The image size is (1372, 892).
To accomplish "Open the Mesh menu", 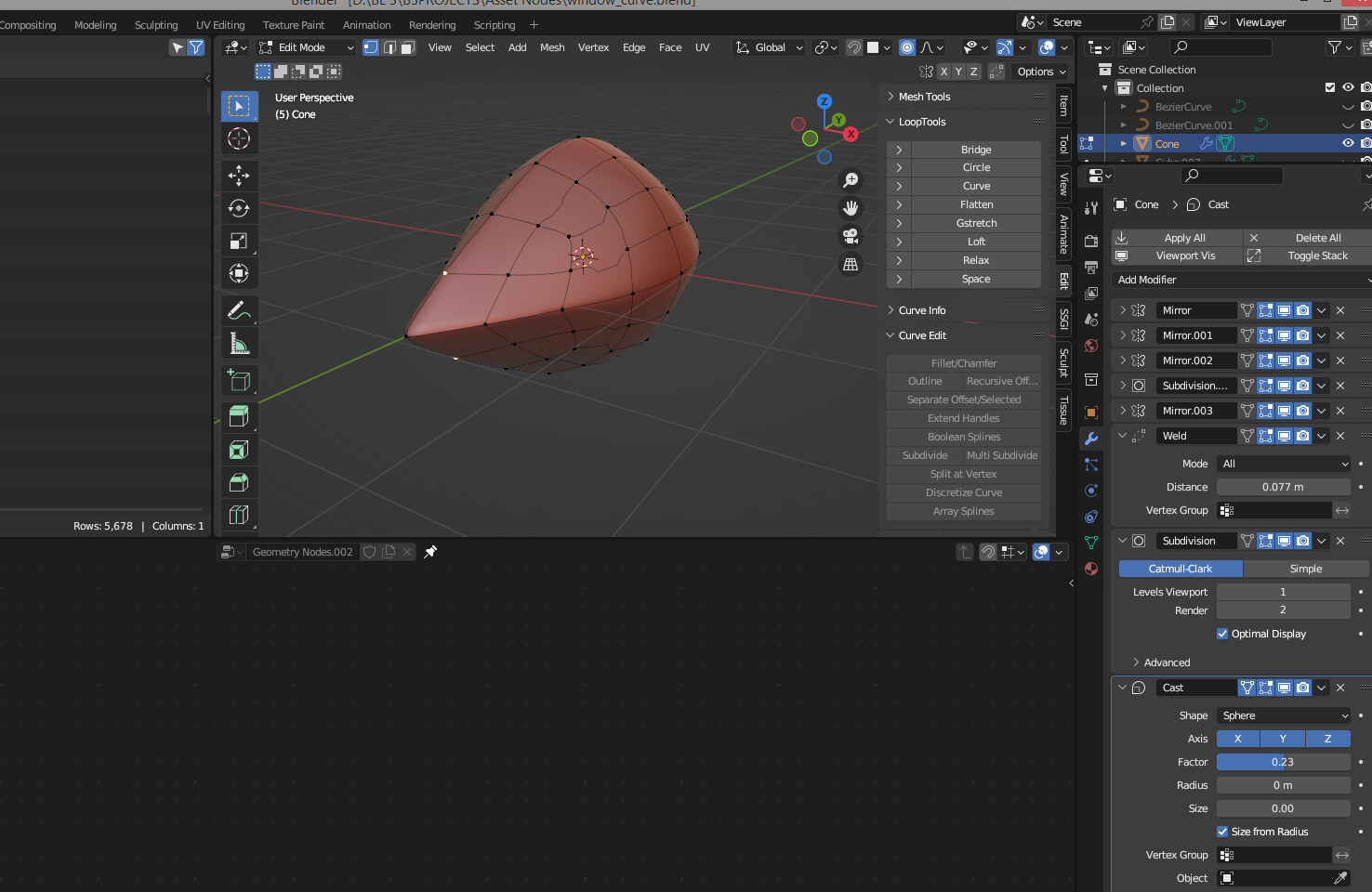I will pos(552,47).
